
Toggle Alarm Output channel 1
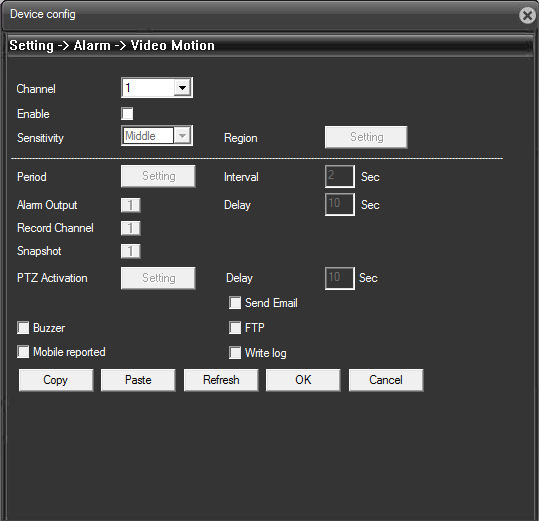coord(131,205)
